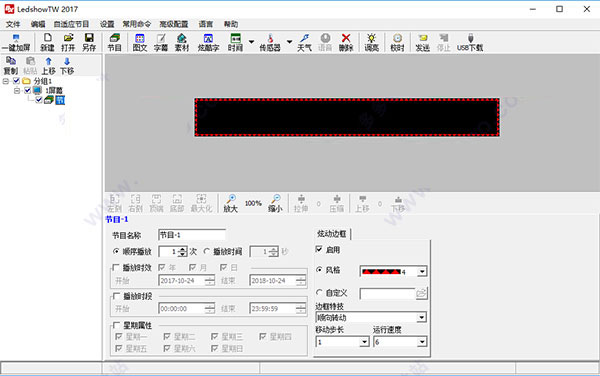This screenshot has width=600, height=376.
Task: Open the 边框特技 顺向转动 dropdown
Action: [371, 317]
